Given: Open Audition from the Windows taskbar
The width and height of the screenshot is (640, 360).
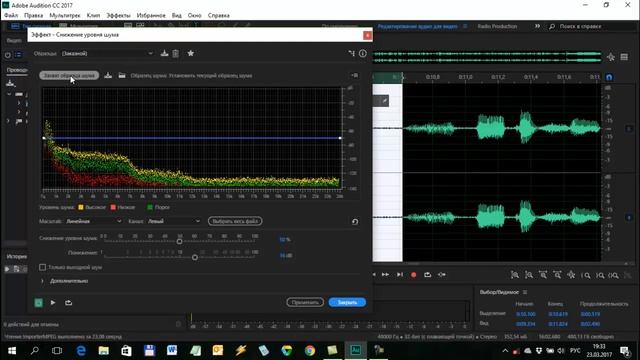Looking at the screenshot, I should pos(356,350).
